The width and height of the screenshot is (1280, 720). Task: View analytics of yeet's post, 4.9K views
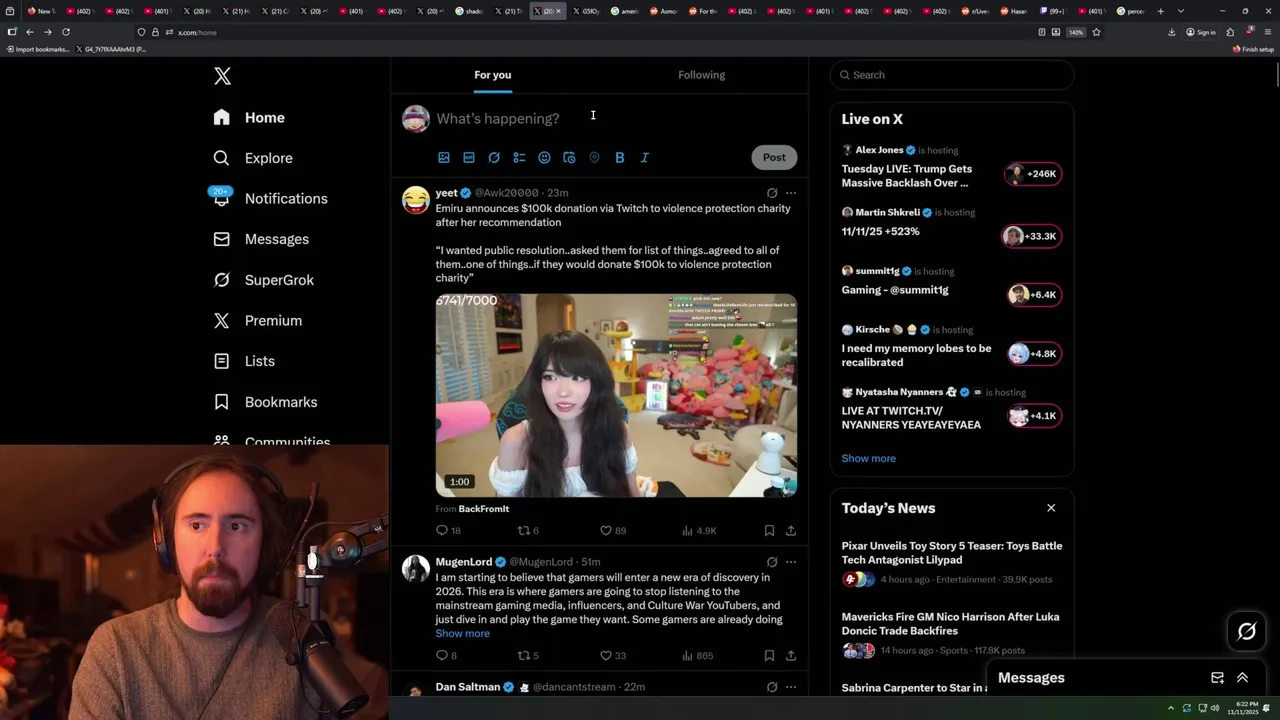coord(699,531)
